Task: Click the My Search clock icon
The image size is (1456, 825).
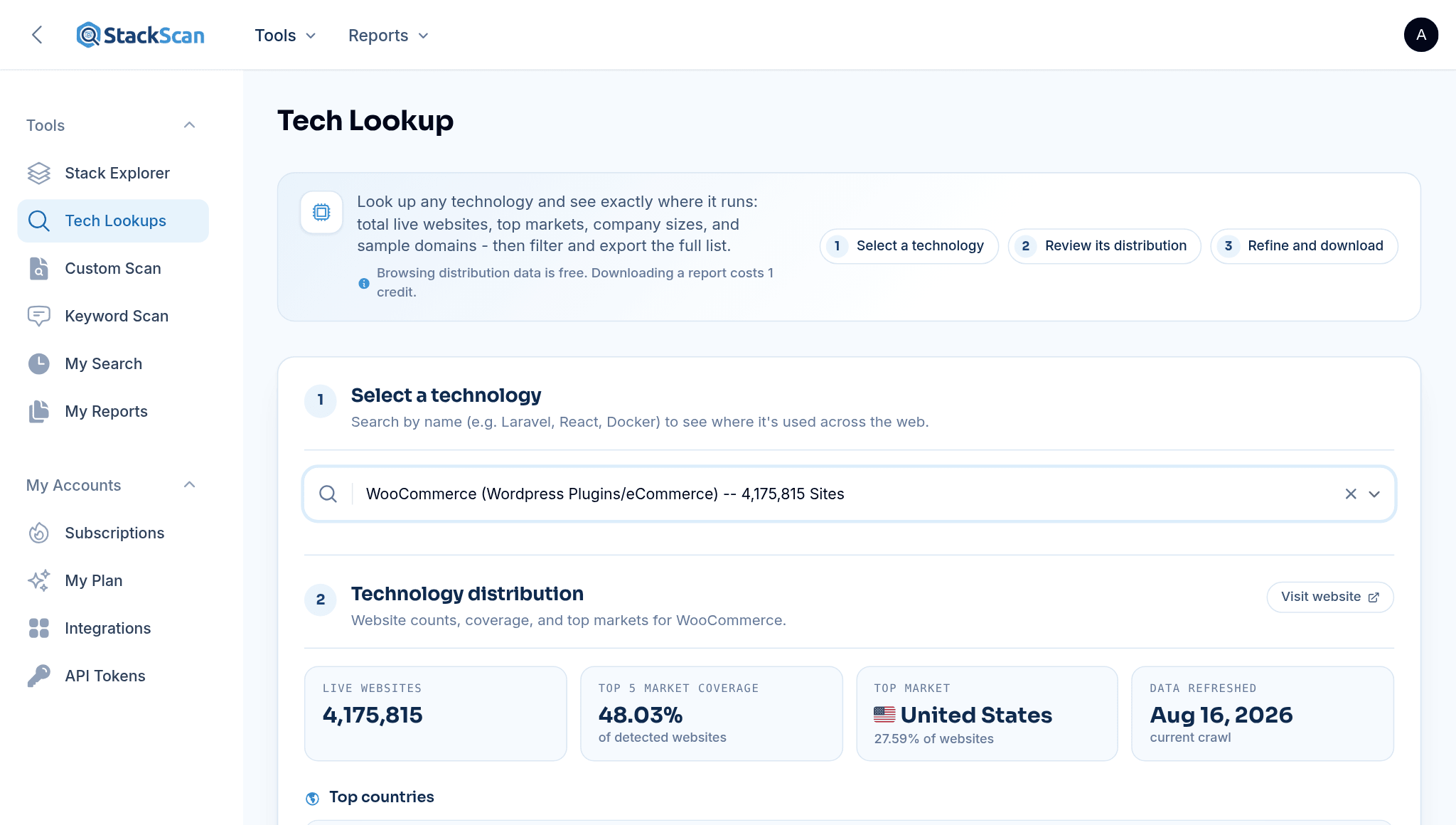Action: click(39, 363)
